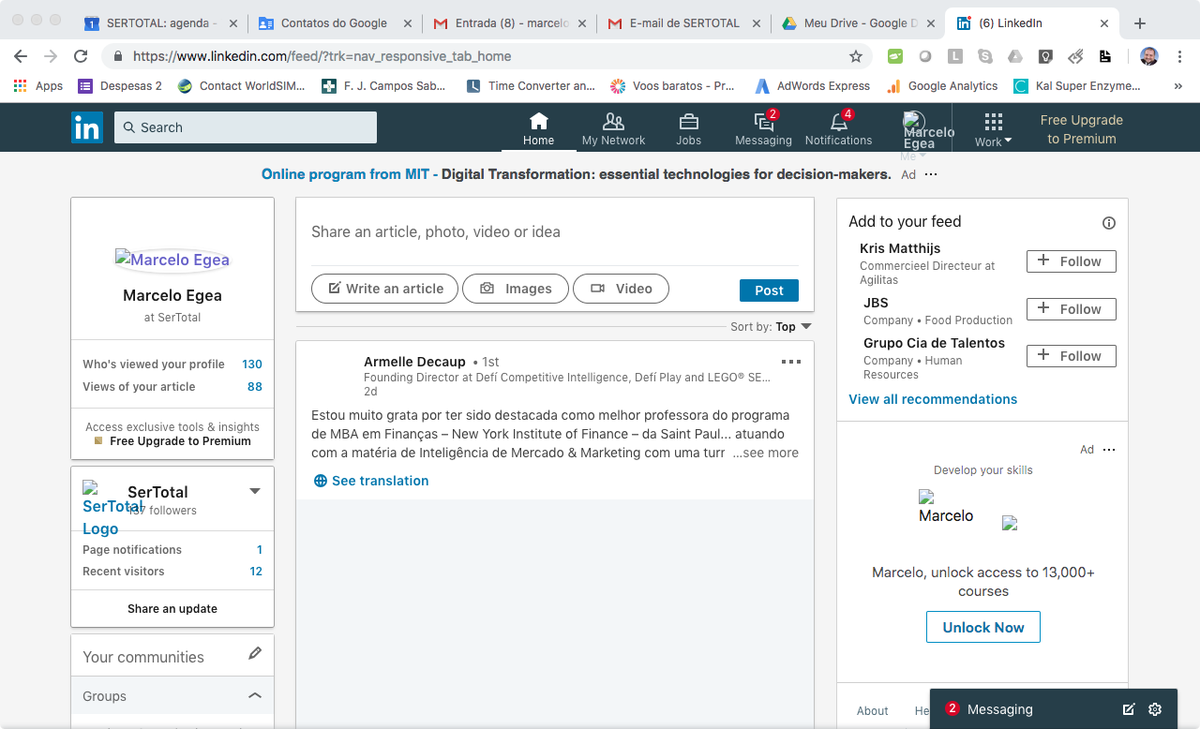Open Armelle Decaup's profile name
This screenshot has height=729, width=1200.
(414, 362)
